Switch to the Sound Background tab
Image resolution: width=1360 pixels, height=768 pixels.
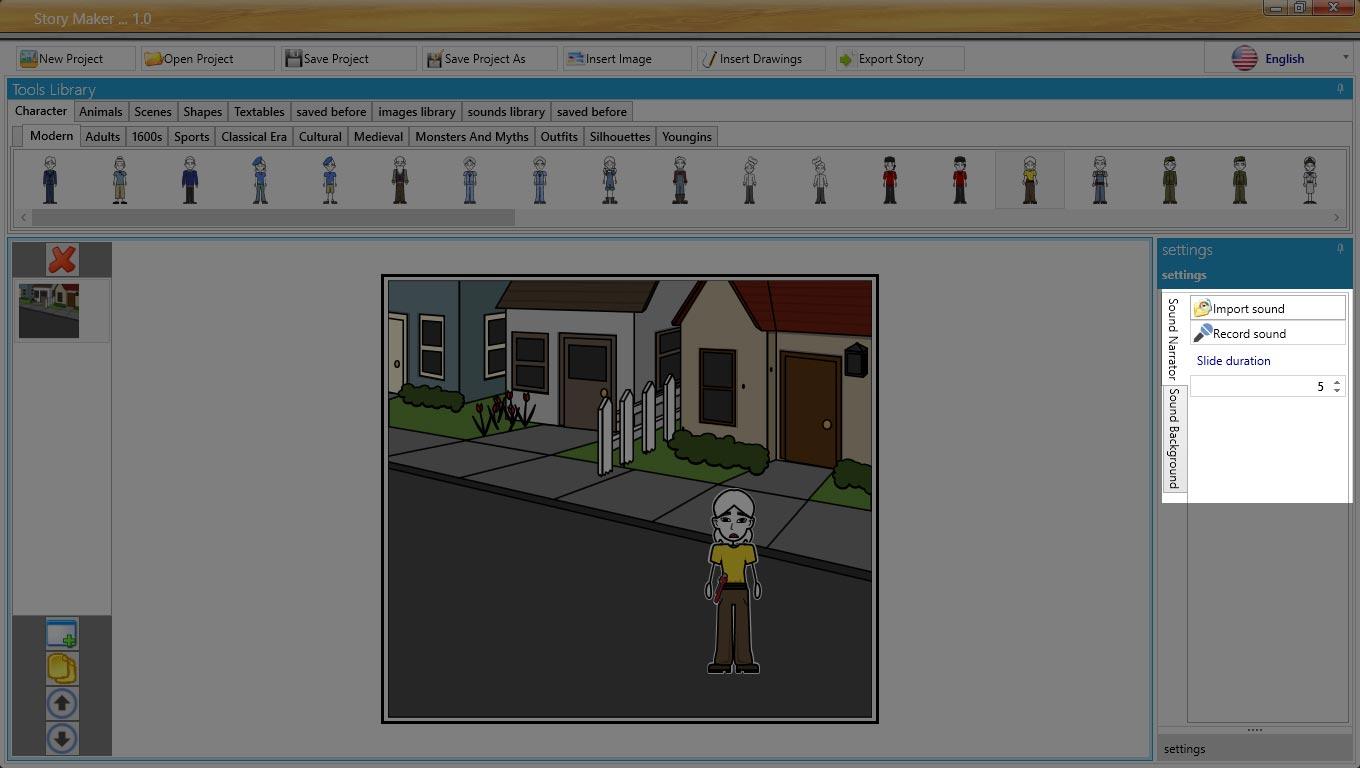pyautogui.click(x=1174, y=438)
